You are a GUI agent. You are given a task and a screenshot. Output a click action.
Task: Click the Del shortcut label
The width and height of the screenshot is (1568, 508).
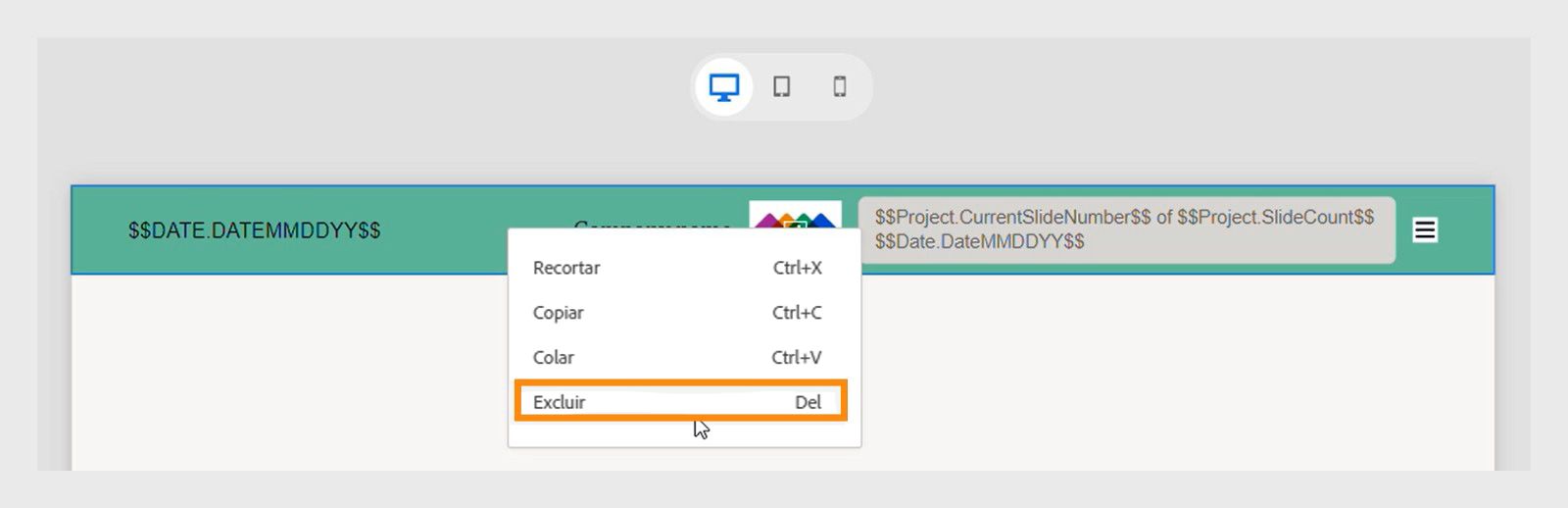[x=808, y=402]
